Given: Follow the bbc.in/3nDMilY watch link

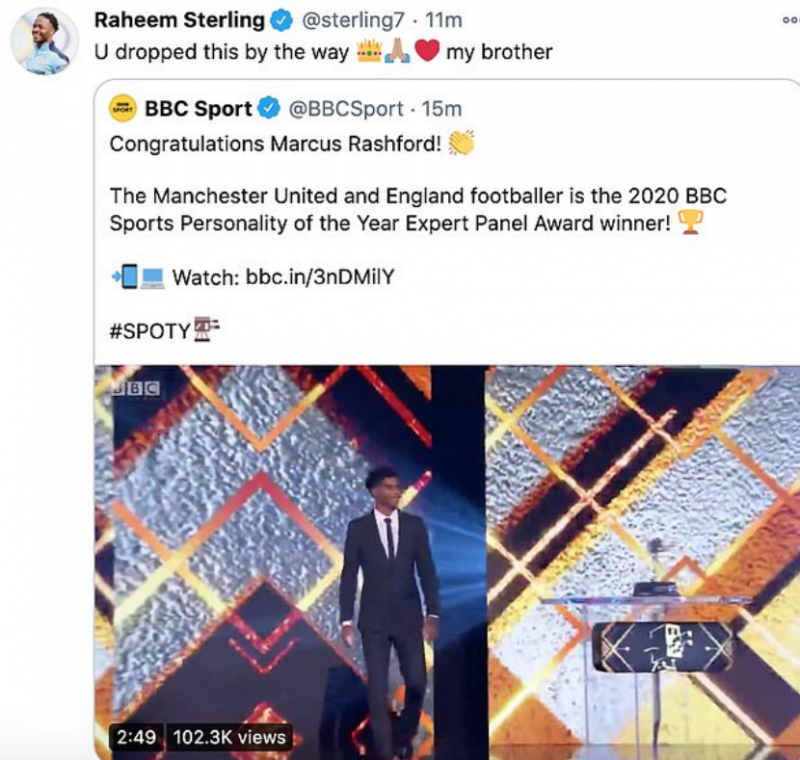Looking at the screenshot, I should pyautogui.click(x=320, y=277).
